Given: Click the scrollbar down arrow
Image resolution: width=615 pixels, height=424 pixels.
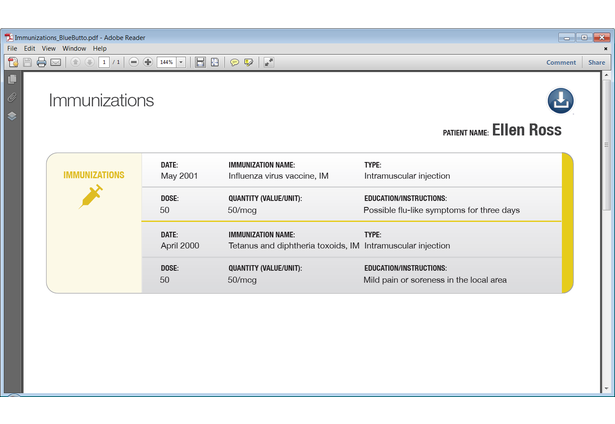Looking at the screenshot, I should point(606,388).
